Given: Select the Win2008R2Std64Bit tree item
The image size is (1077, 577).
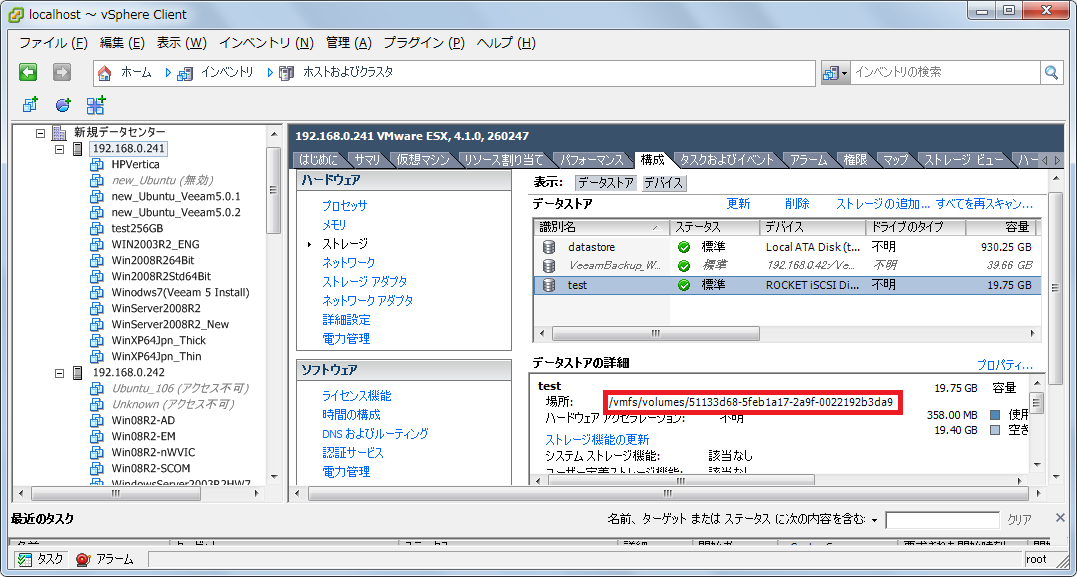Looking at the screenshot, I should (x=161, y=276).
